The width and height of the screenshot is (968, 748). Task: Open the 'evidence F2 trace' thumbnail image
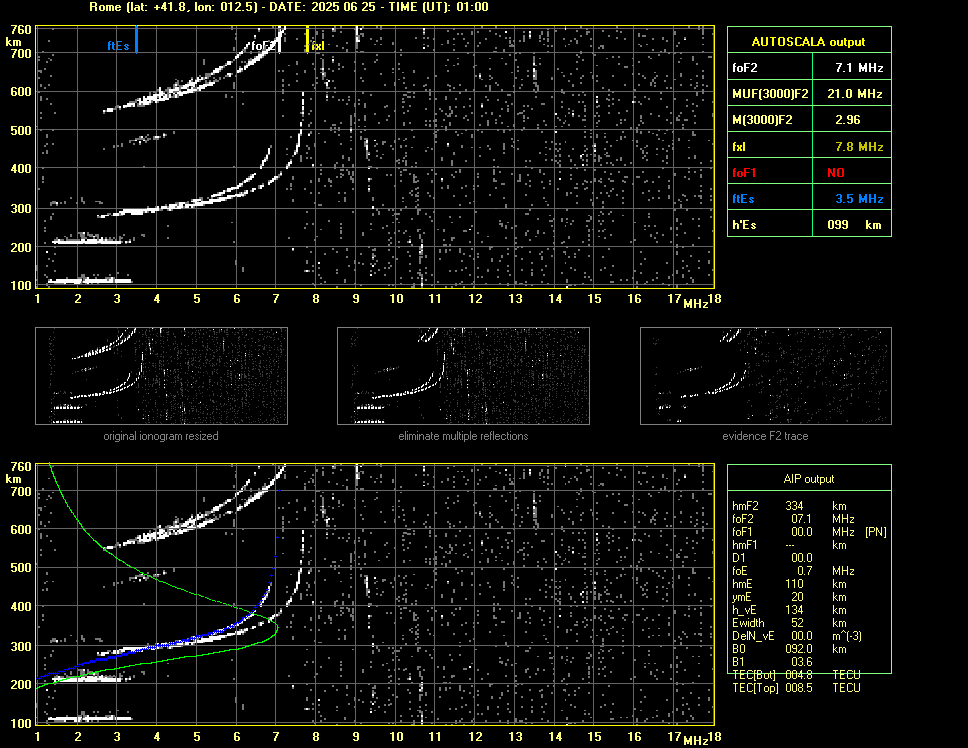click(766, 376)
